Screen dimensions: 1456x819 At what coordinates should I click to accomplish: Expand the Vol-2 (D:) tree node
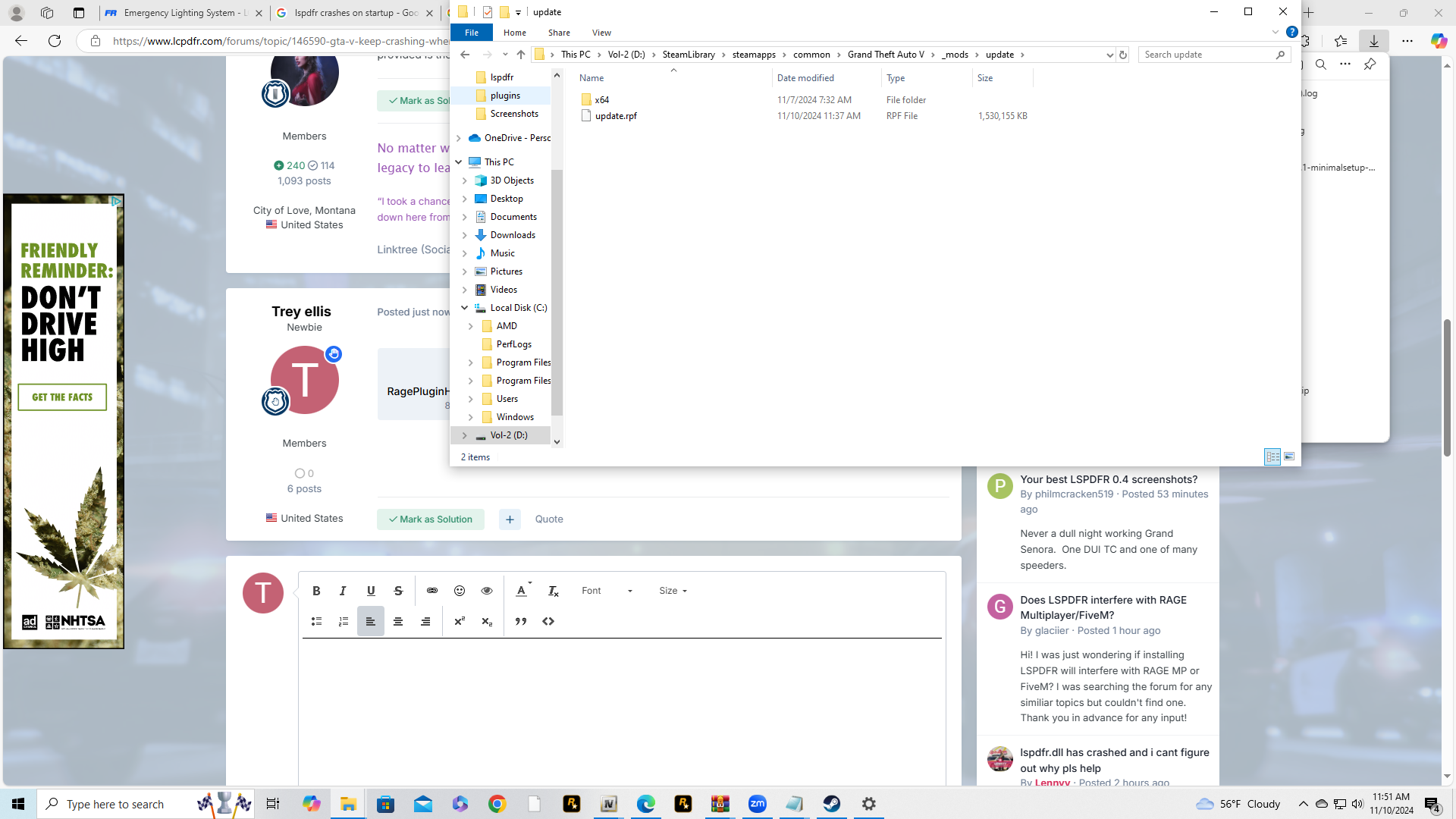pyautogui.click(x=465, y=435)
